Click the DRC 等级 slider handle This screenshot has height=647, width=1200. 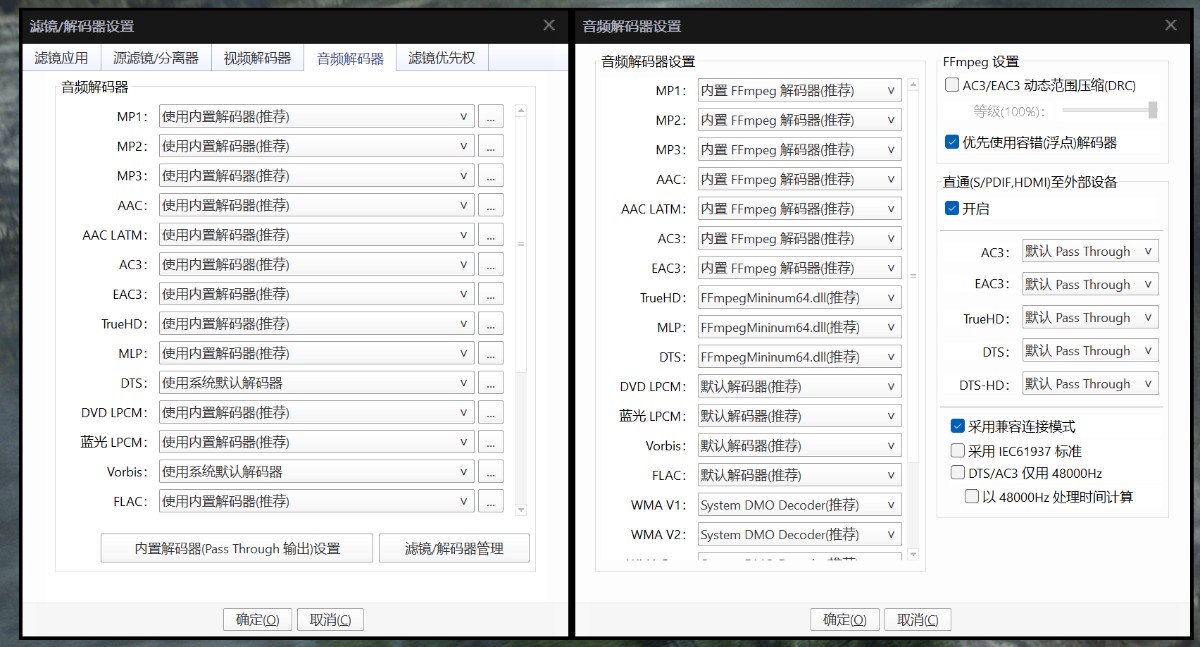(1152, 110)
